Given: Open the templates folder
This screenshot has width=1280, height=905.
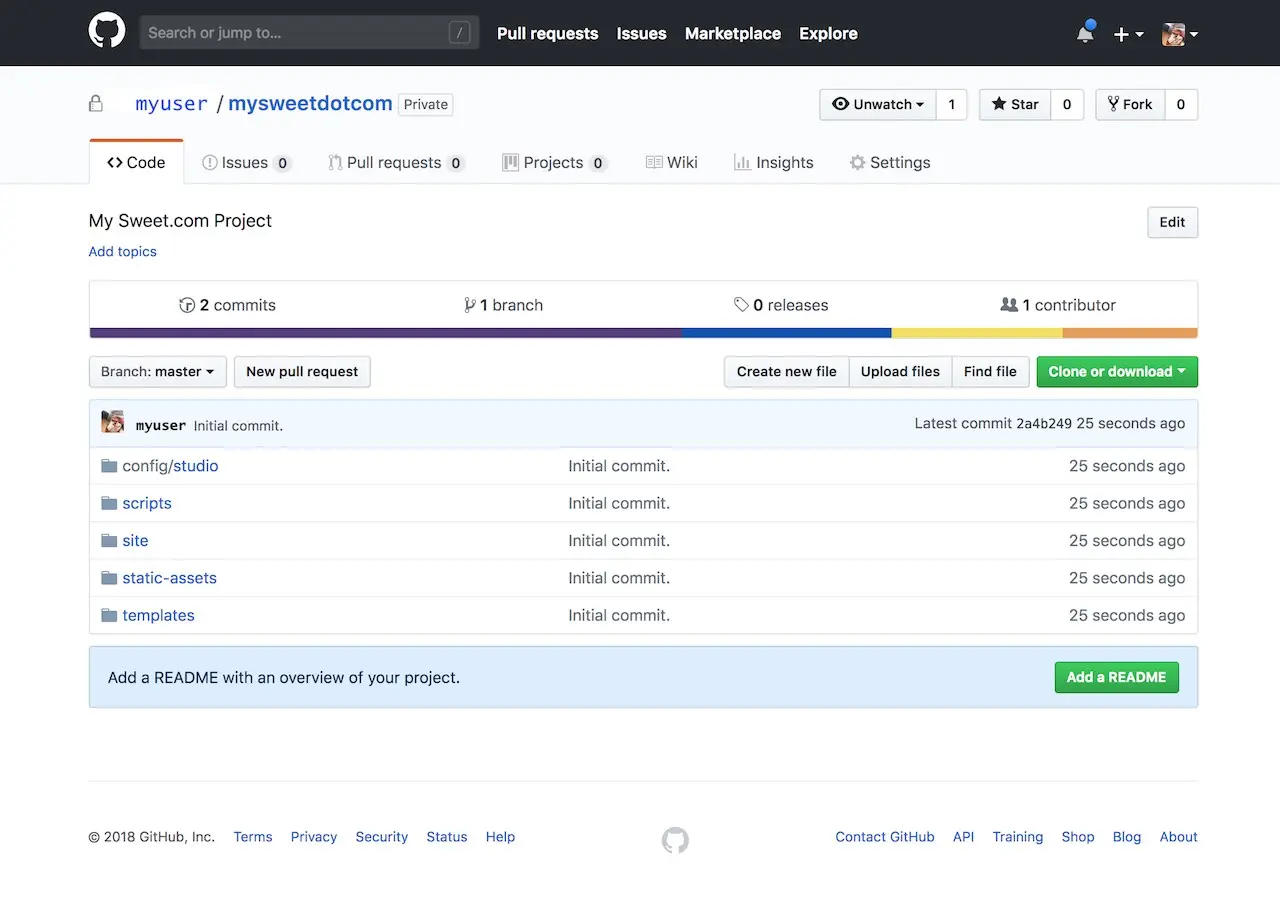Looking at the screenshot, I should pyautogui.click(x=158, y=615).
